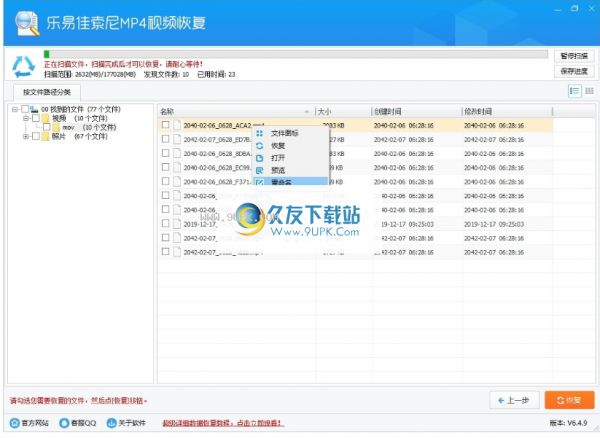
Task: Click the scan progress bar
Action: [x=295, y=54]
